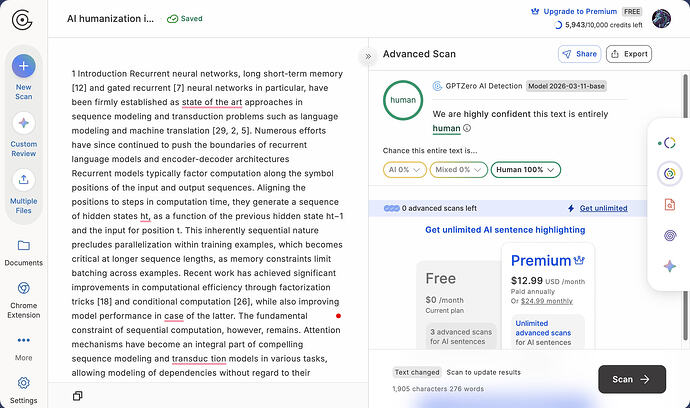Click the 0 advanced scans left label
690x408 pixels.
point(439,208)
